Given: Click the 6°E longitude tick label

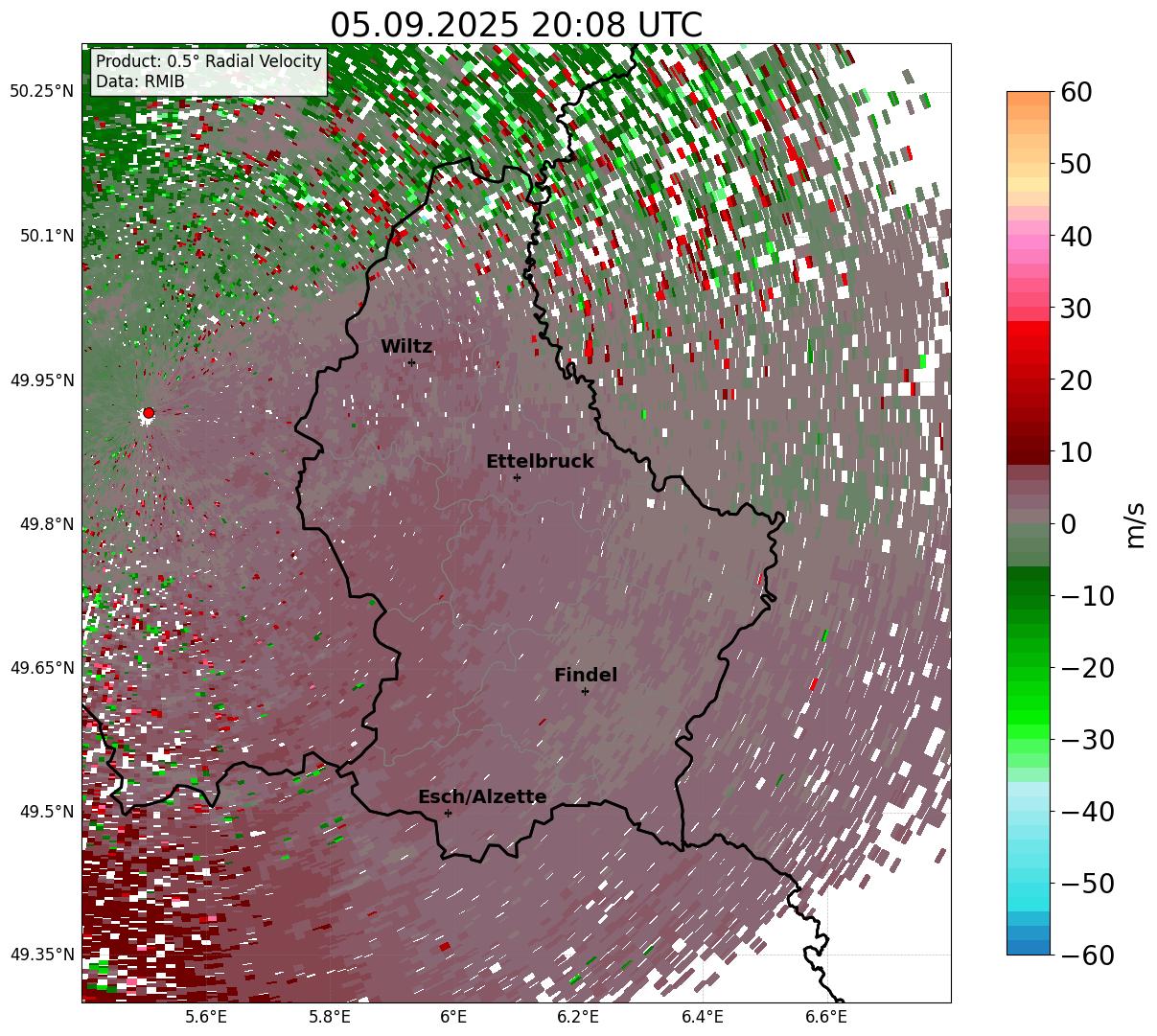Looking at the screenshot, I should [454, 1017].
